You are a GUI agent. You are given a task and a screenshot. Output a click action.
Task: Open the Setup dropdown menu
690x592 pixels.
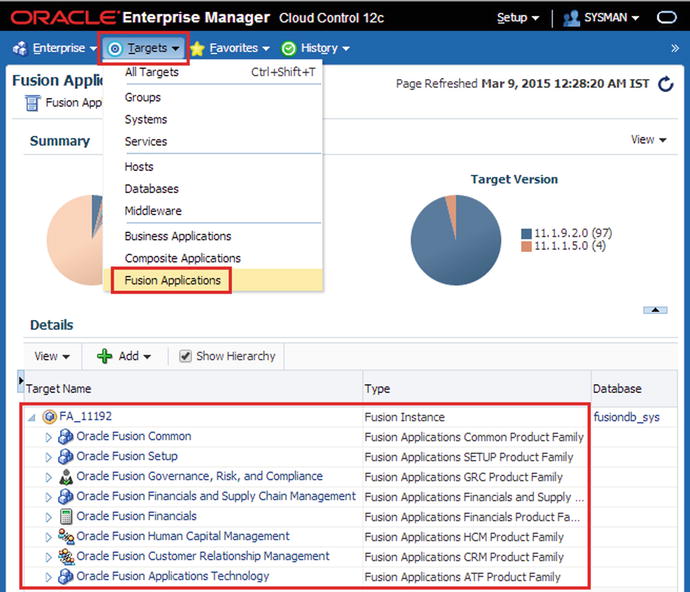518,18
